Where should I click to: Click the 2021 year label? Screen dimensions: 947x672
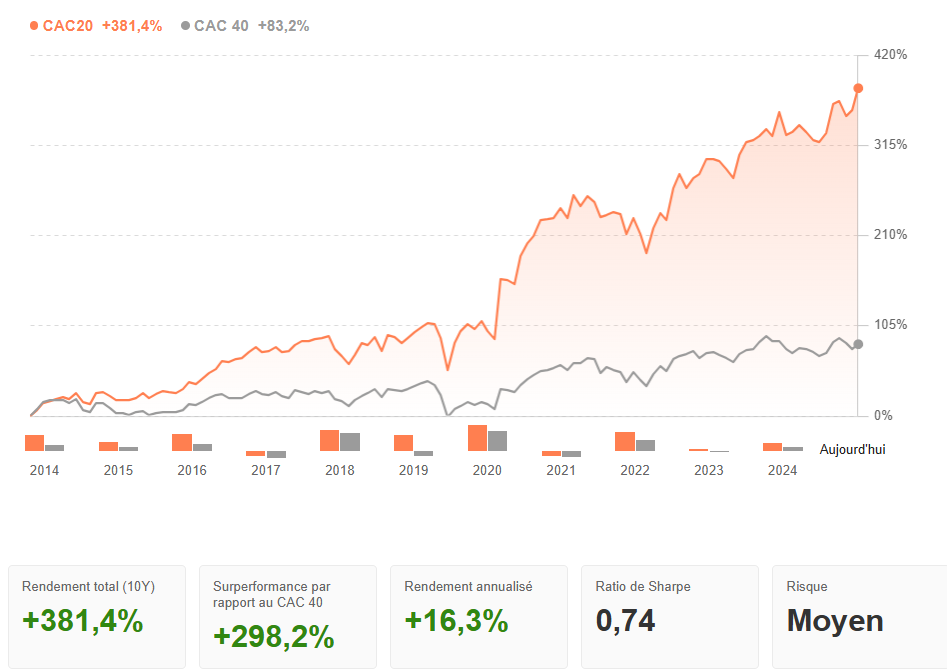pos(561,470)
